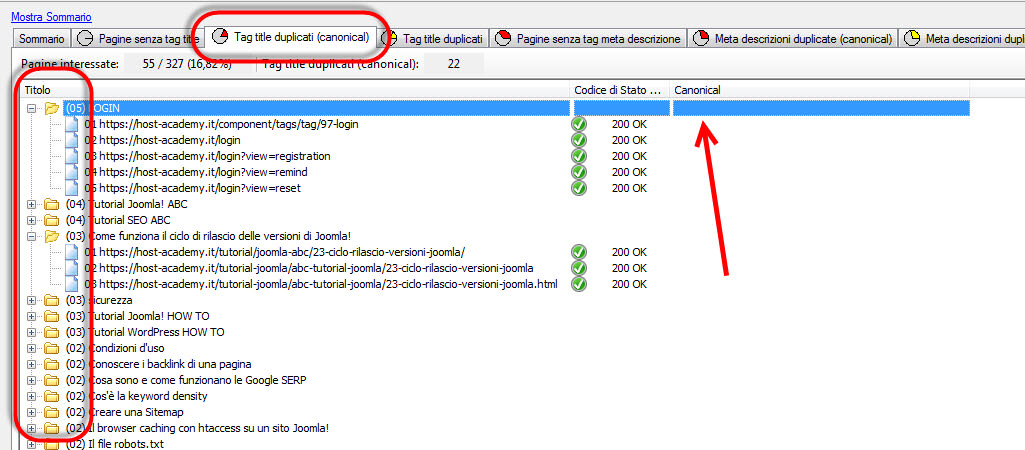Expand the Condizioni d'uso group

pyautogui.click(x=31, y=348)
